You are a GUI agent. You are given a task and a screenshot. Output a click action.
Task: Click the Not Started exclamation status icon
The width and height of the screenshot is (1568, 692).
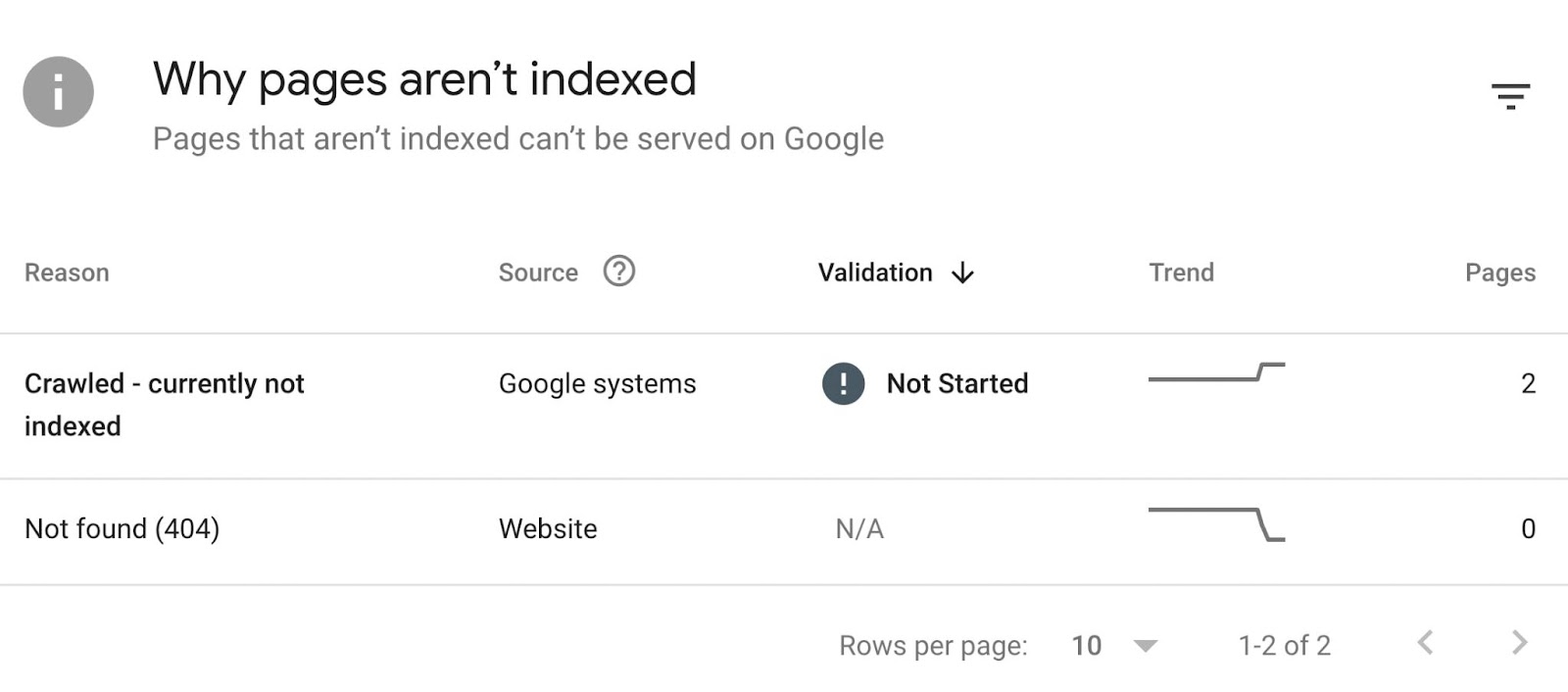pyautogui.click(x=842, y=384)
